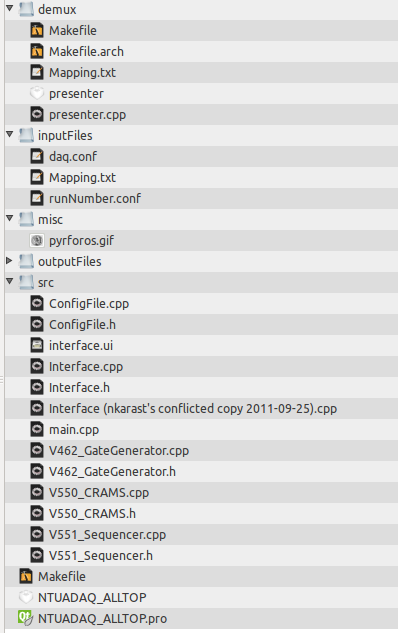Click the src folder icon
This screenshot has width=398, height=633.
pos(26,282)
